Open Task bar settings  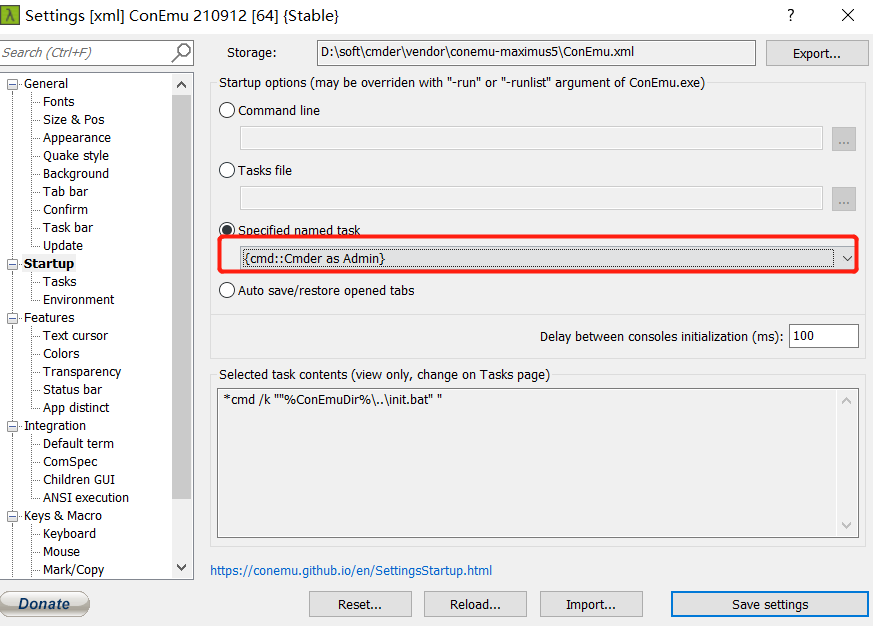(68, 227)
